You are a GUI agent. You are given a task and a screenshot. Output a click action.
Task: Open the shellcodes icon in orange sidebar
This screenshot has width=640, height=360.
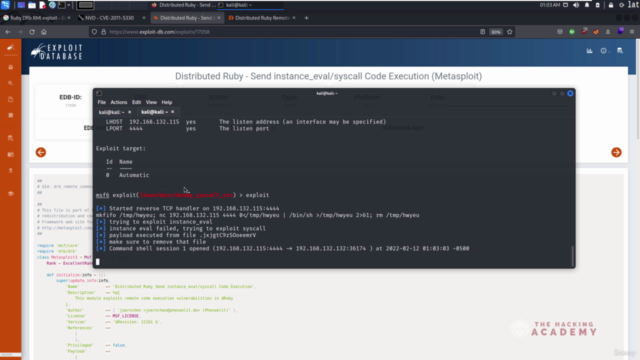11,116
